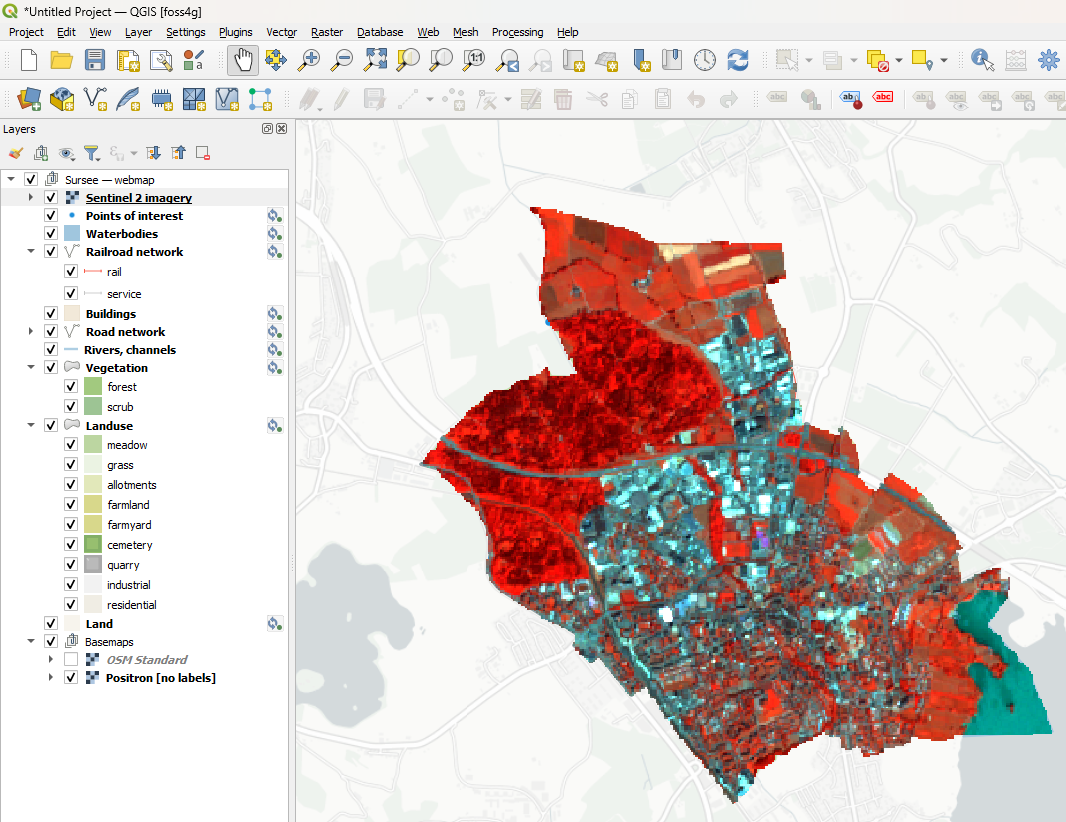Screen dimensions: 1066x822
Task: Expand the Sentinel 2 imagery layer
Action: coord(31,198)
